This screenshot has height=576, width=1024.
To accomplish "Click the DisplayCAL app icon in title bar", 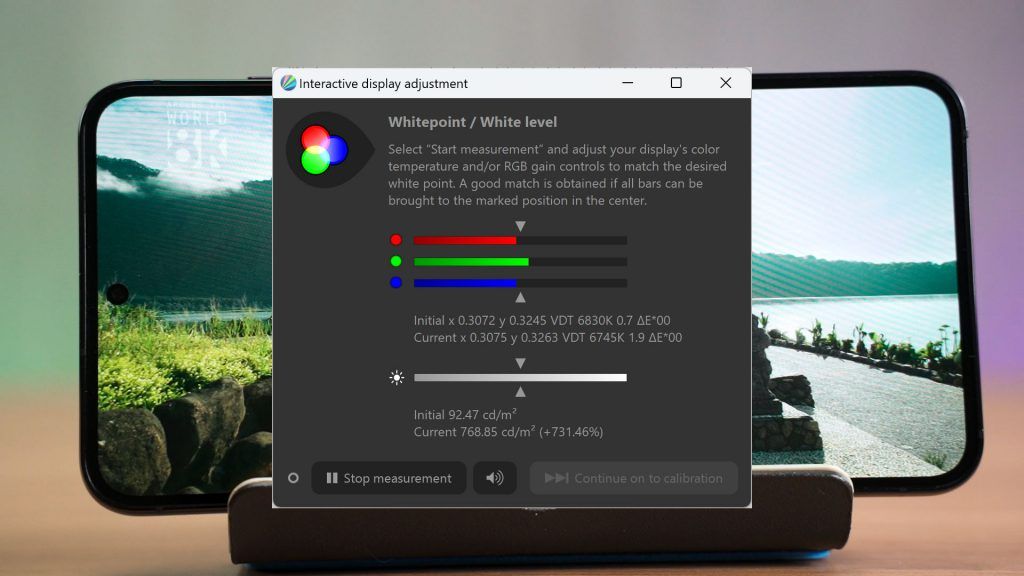I will (x=288, y=83).
